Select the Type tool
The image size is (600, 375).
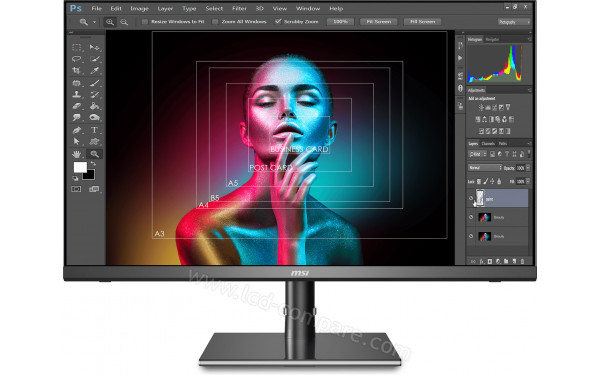tap(94, 130)
